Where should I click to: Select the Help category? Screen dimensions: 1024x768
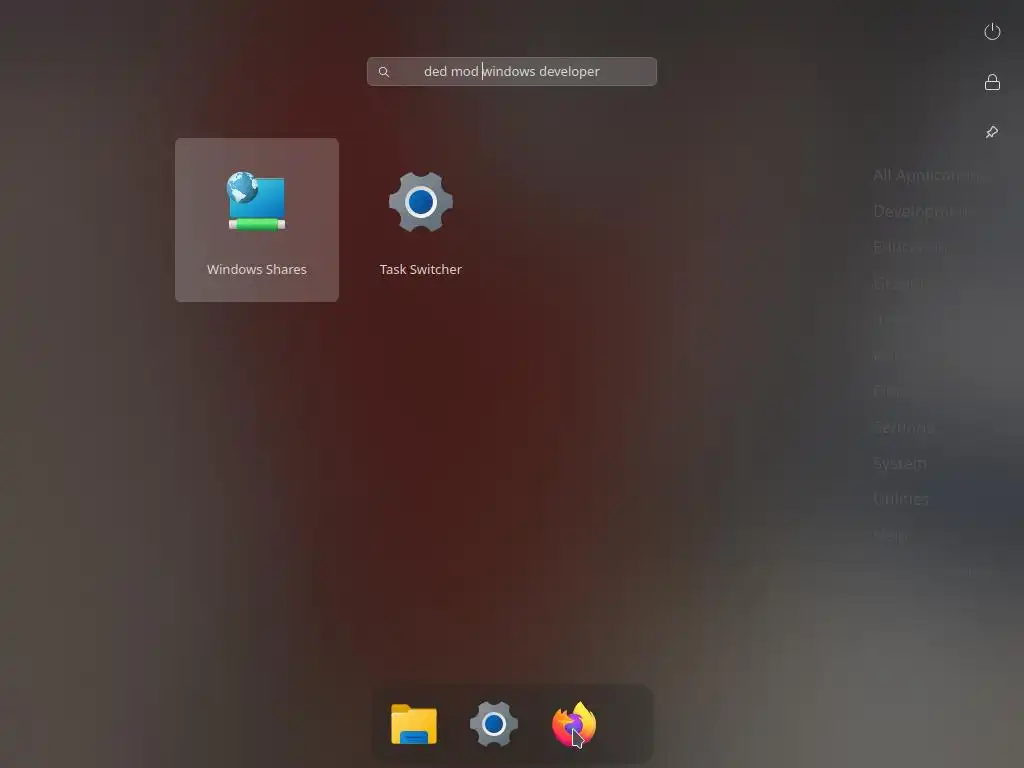tap(890, 536)
